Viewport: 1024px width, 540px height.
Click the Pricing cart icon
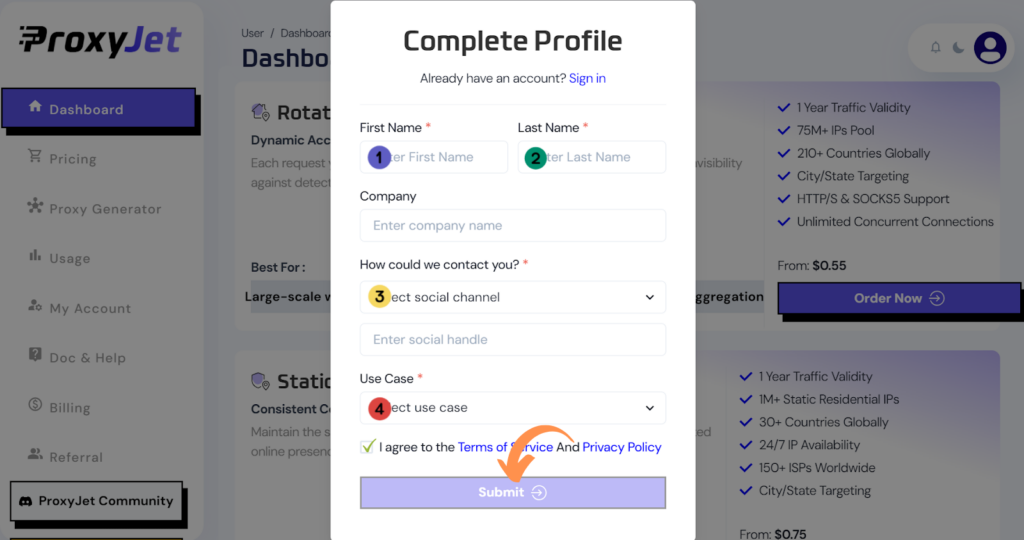tap(35, 156)
